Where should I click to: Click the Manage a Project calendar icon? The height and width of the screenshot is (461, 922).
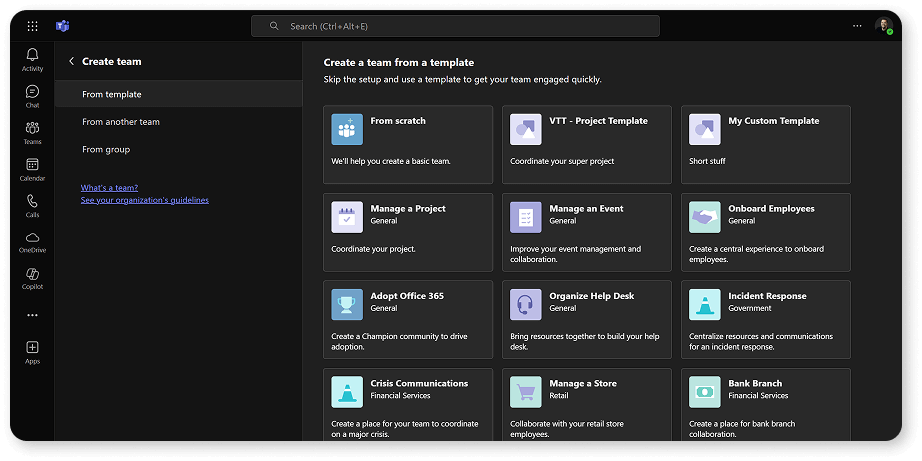[x=347, y=218]
